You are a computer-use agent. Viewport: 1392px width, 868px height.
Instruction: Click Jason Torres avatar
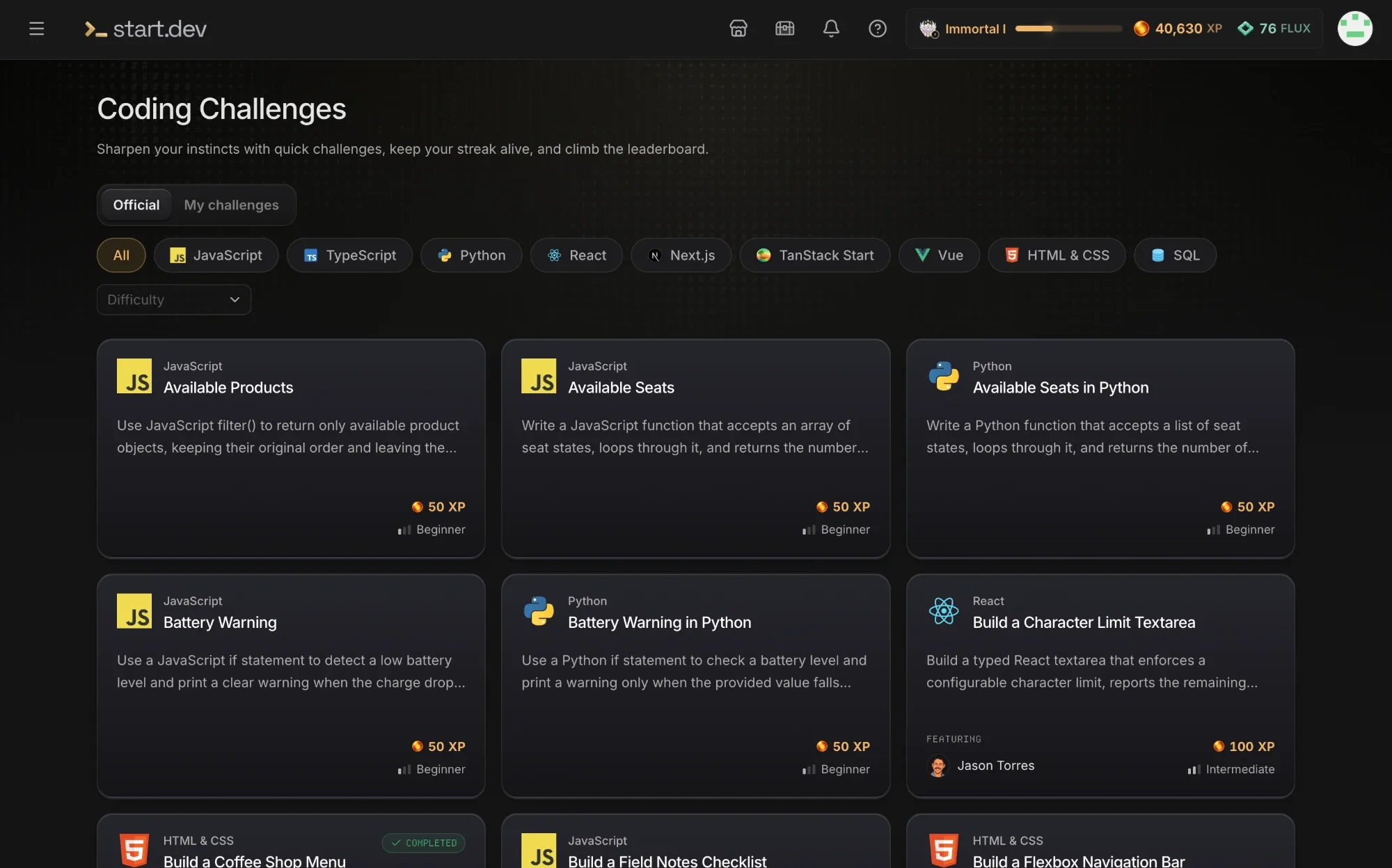[938, 766]
